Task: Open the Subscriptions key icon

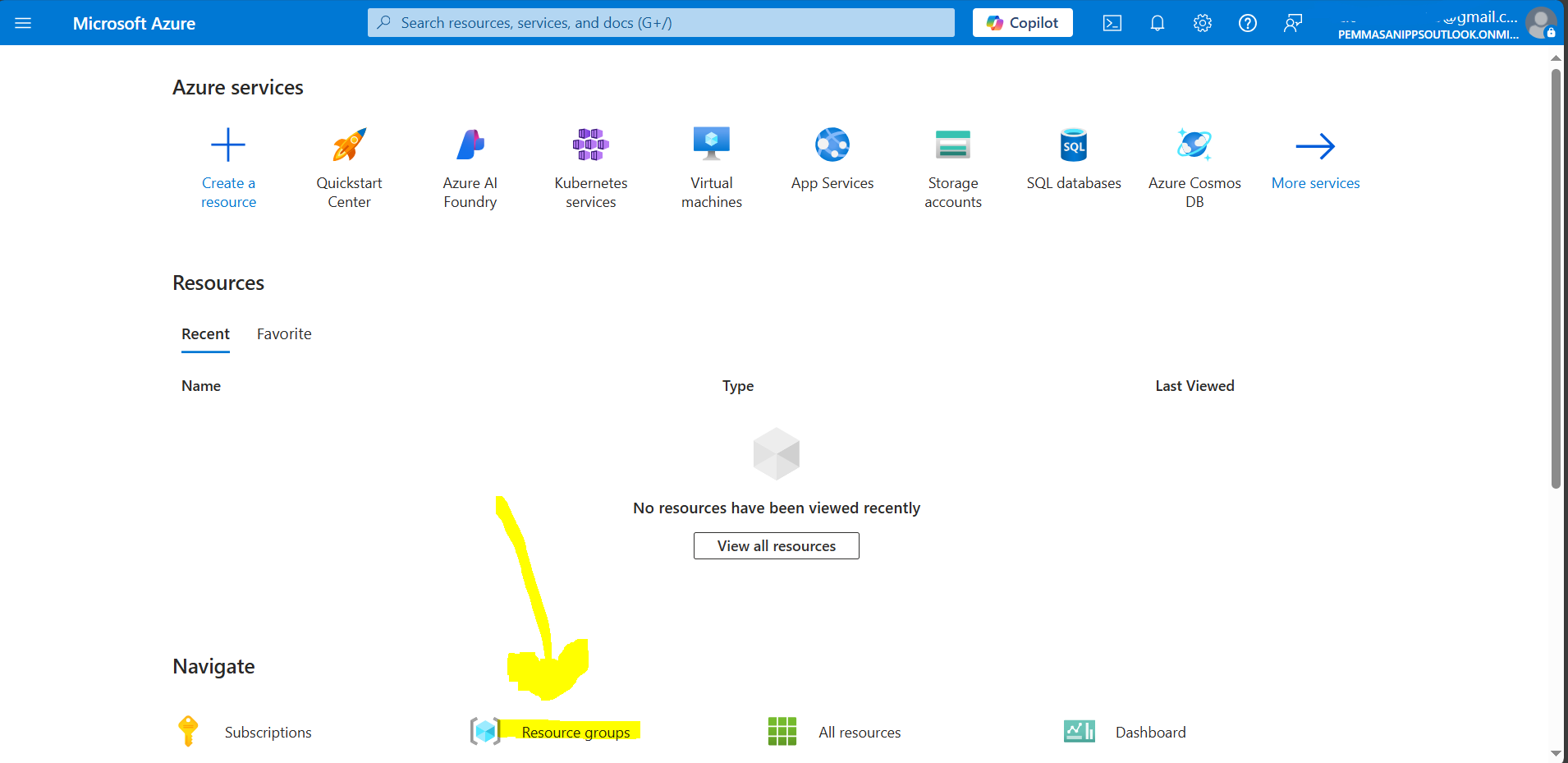Action: point(188,731)
